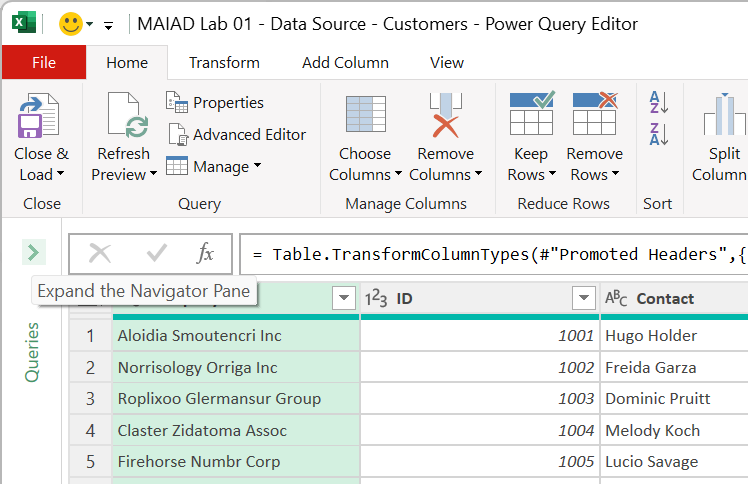Open the File tab
Screen dimensions: 748x484
point(44,62)
